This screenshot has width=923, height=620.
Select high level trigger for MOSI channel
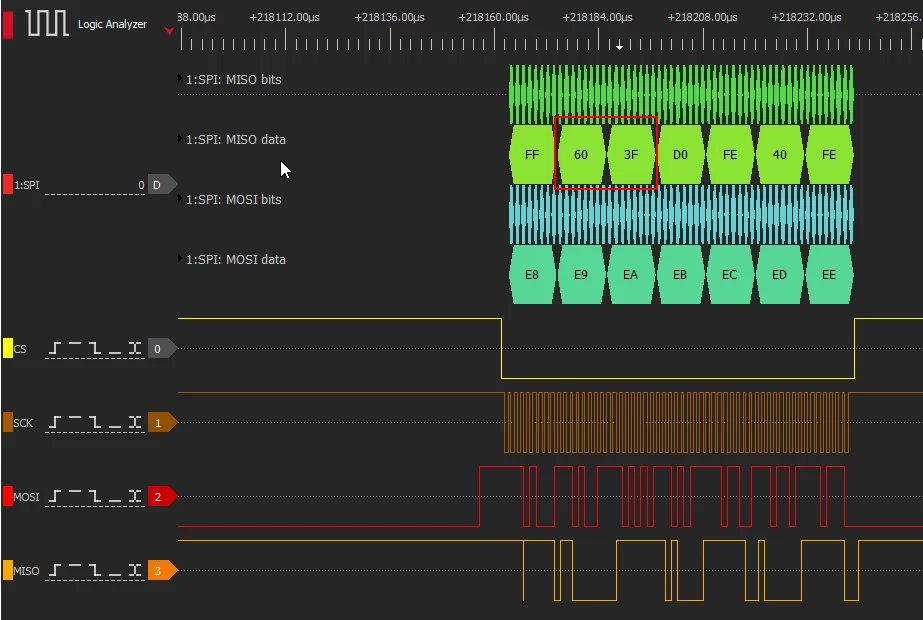click(75, 494)
